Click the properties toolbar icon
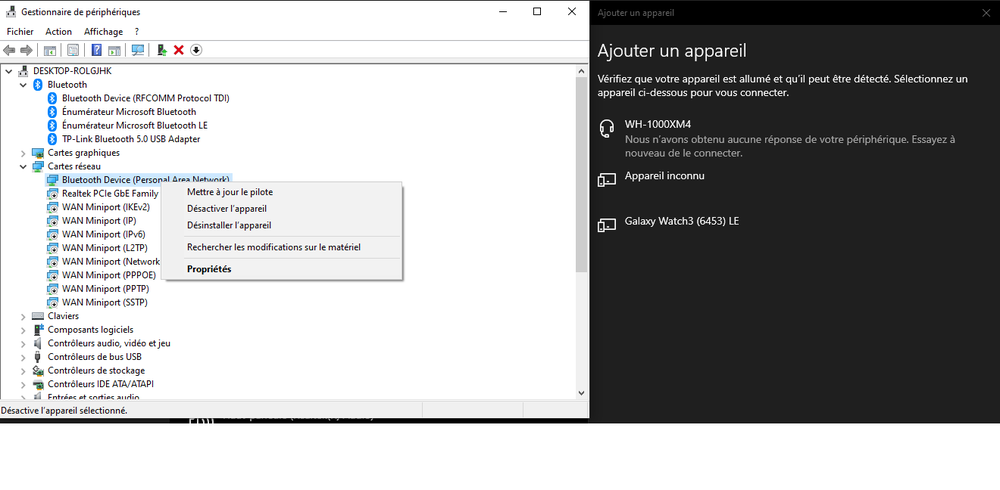 [49, 50]
